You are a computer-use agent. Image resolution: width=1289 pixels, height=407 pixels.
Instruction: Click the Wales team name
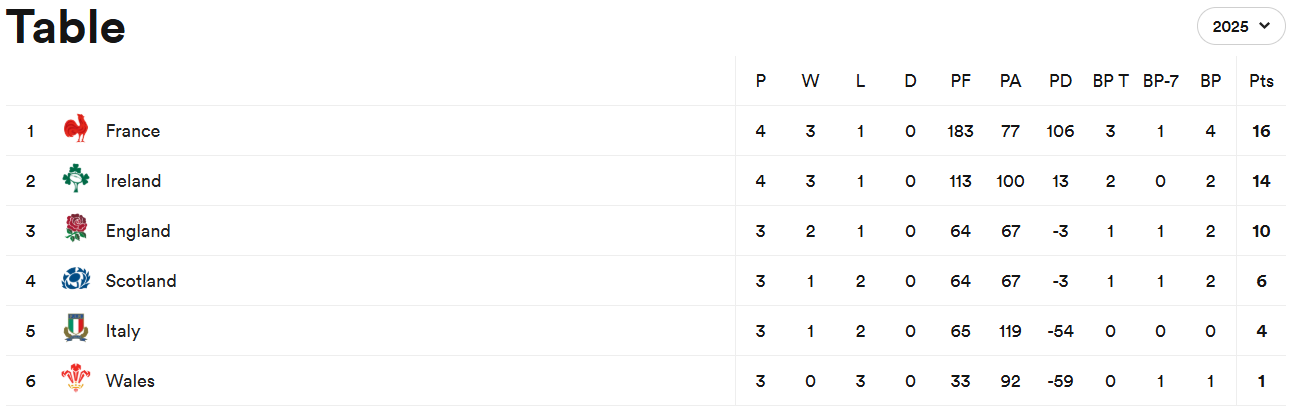pyautogui.click(x=130, y=381)
